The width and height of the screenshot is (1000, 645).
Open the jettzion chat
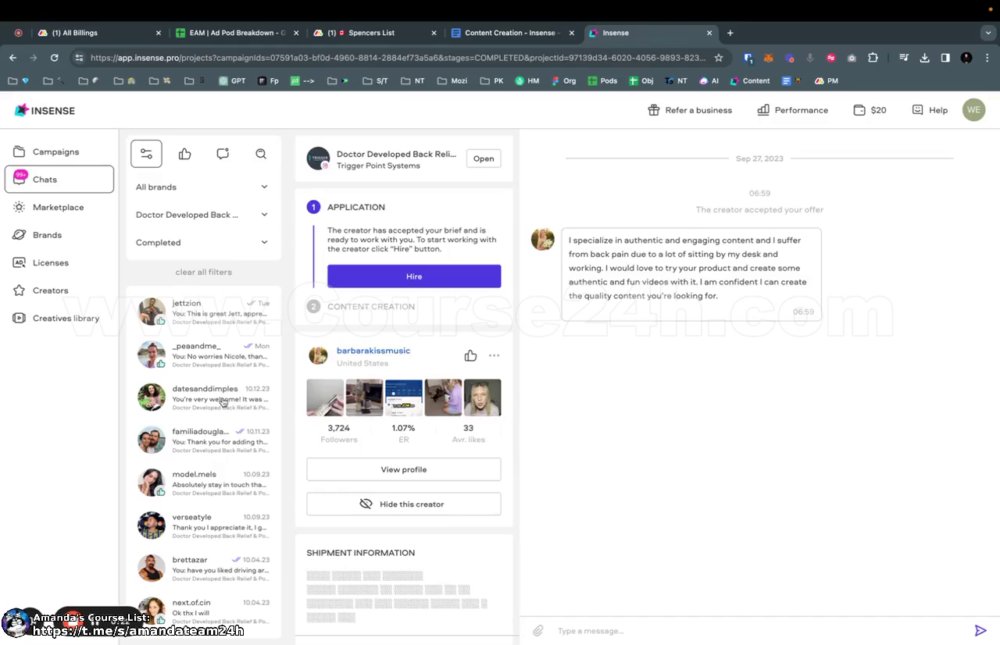point(204,311)
